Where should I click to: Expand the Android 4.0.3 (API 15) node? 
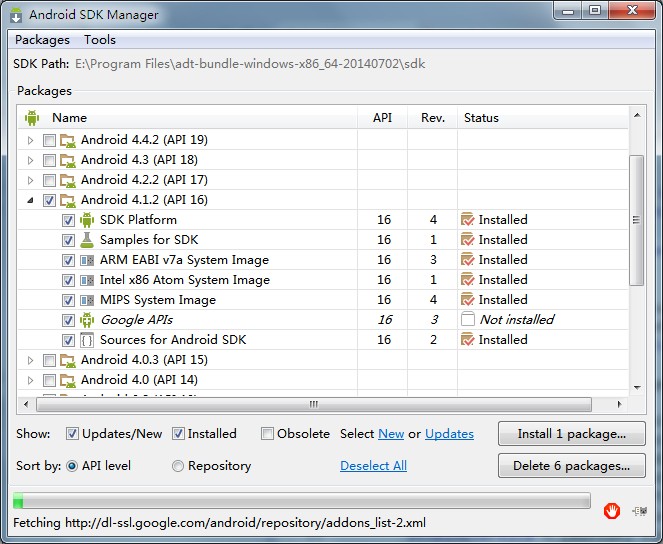(x=30, y=361)
